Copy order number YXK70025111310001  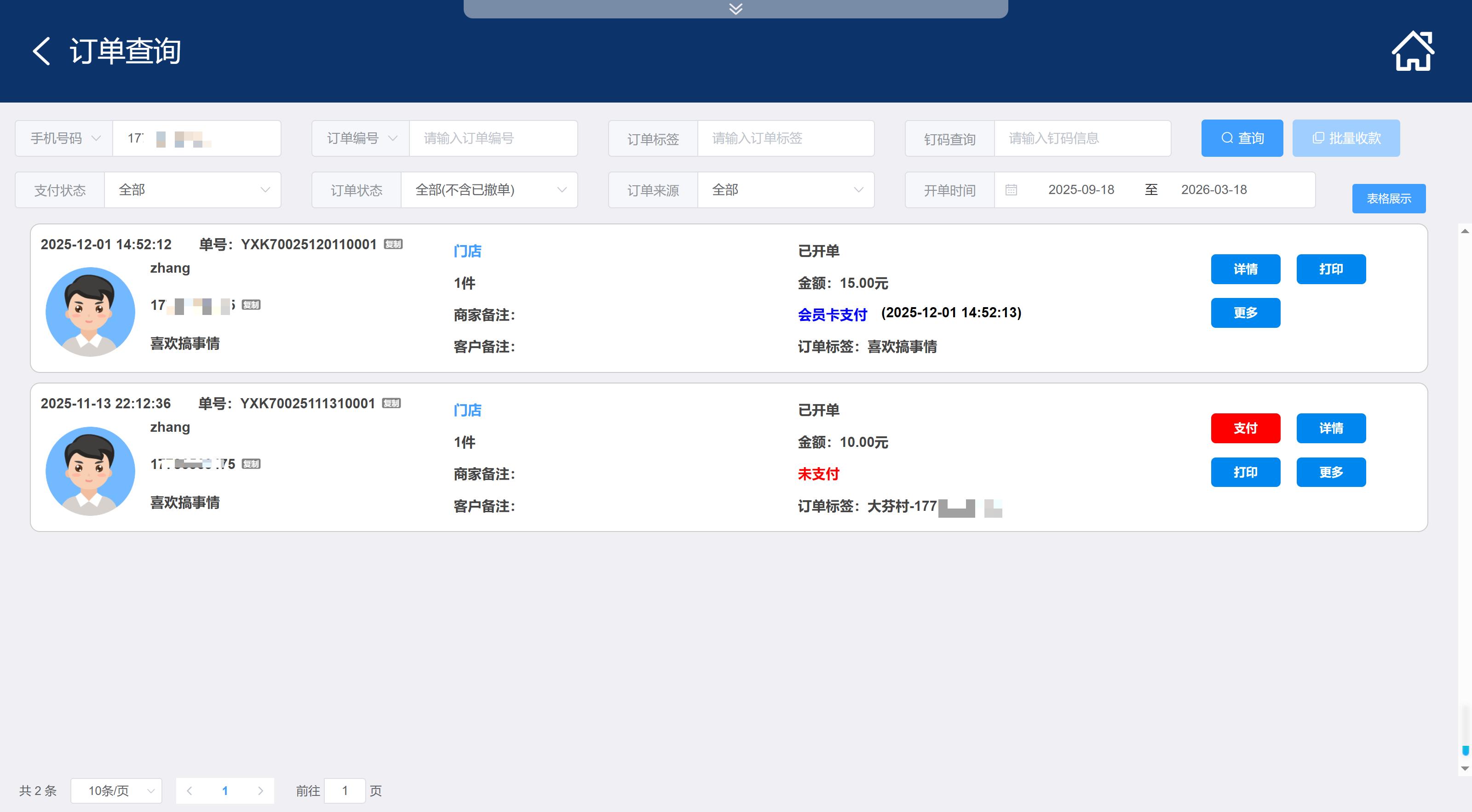pos(391,403)
